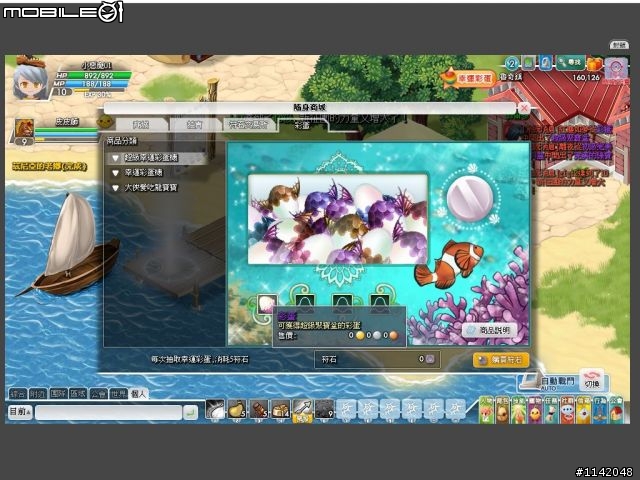Click the small white button above the game

(619, 45)
